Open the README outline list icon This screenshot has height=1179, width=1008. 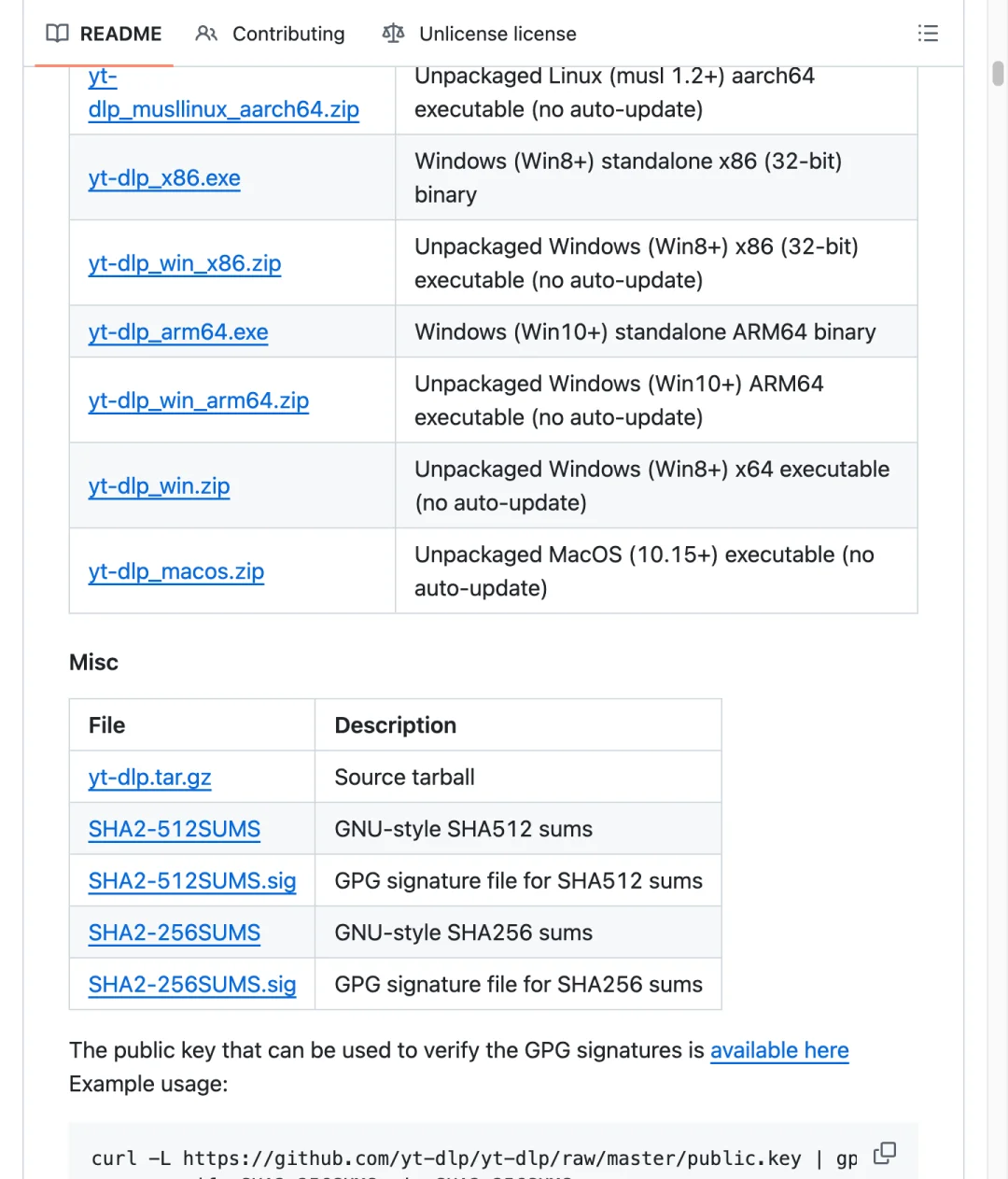point(928,34)
